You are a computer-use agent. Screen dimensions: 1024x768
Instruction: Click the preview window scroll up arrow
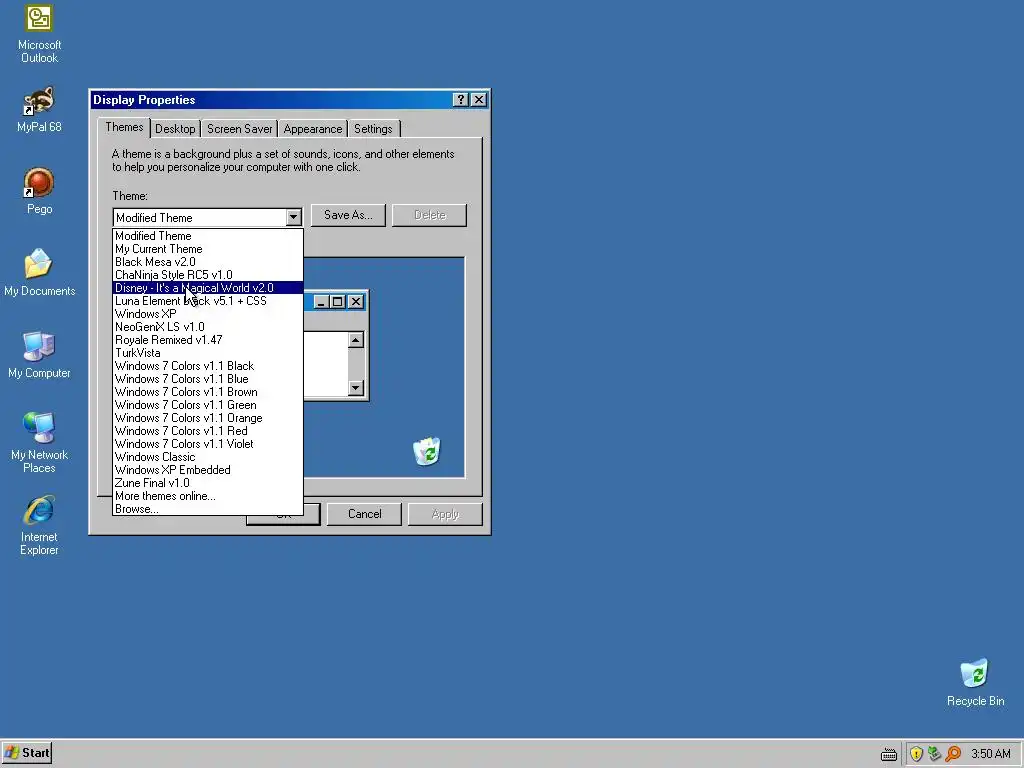355,340
